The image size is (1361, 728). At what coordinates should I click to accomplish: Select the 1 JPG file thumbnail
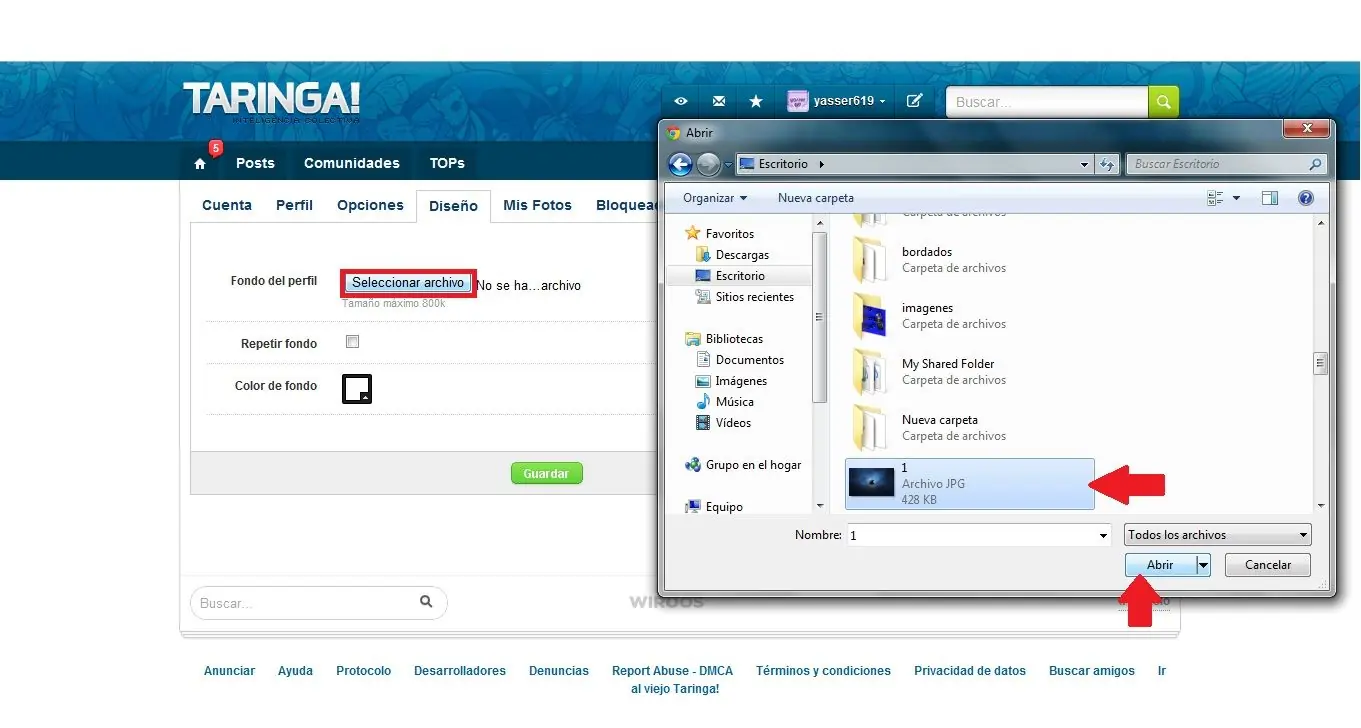[871, 484]
